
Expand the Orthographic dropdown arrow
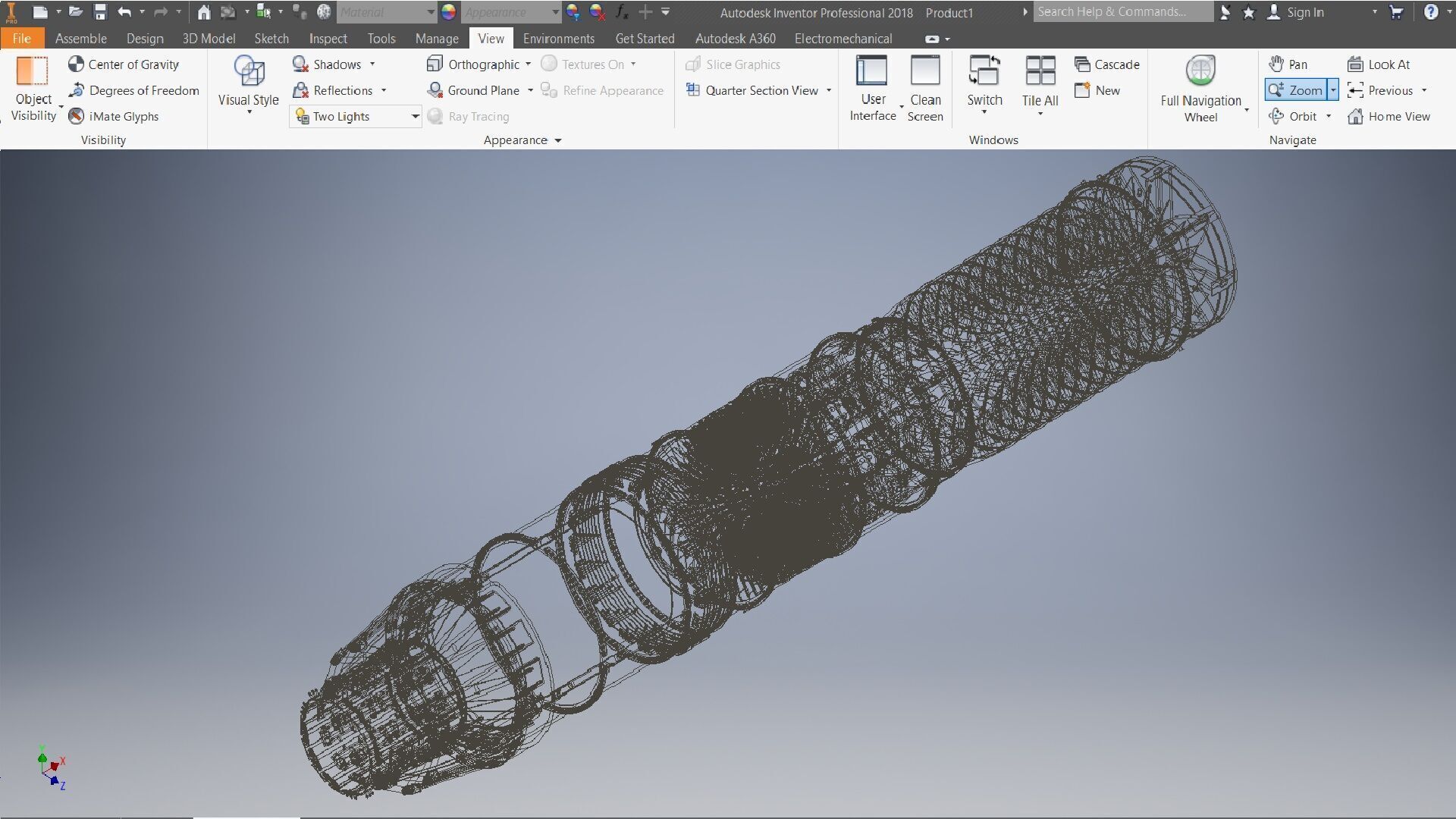point(528,64)
